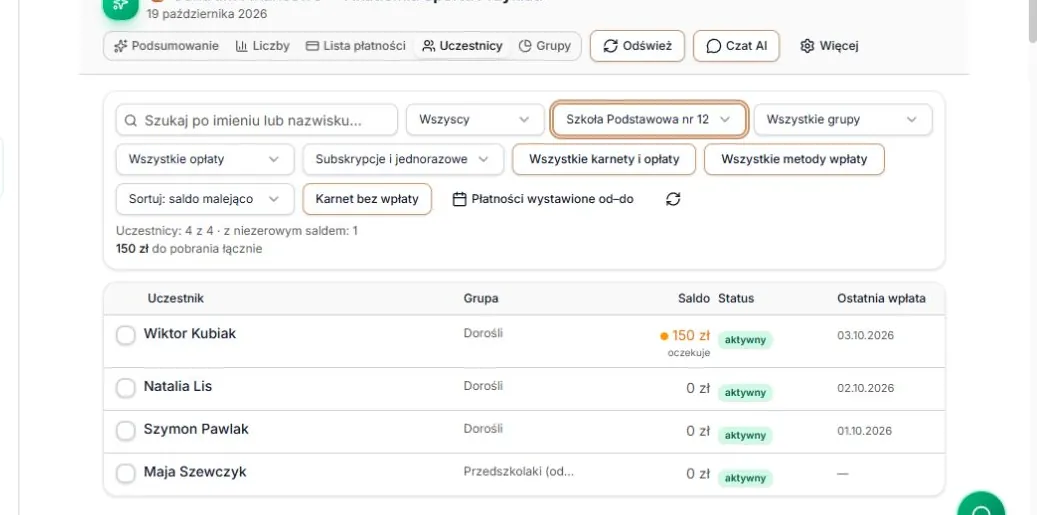
Task: Open Wiktor Kubiak participant row
Action: 524,341
